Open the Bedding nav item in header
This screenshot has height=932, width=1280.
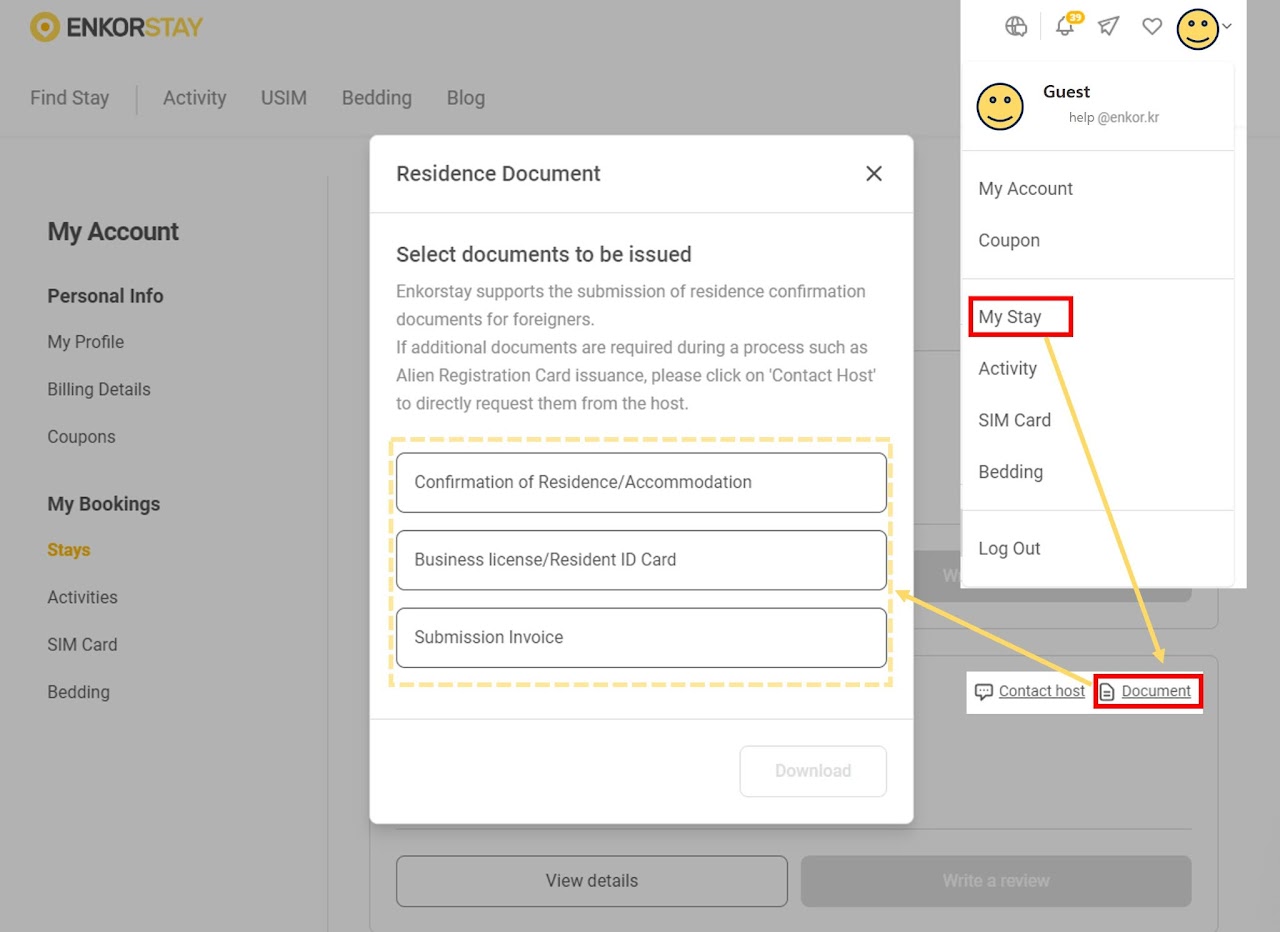[377, 98]
